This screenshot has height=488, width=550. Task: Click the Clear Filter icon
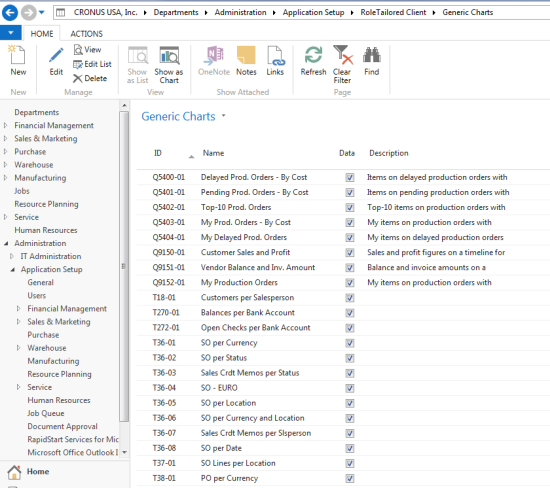pyautogui.click(x=343, y=55)
